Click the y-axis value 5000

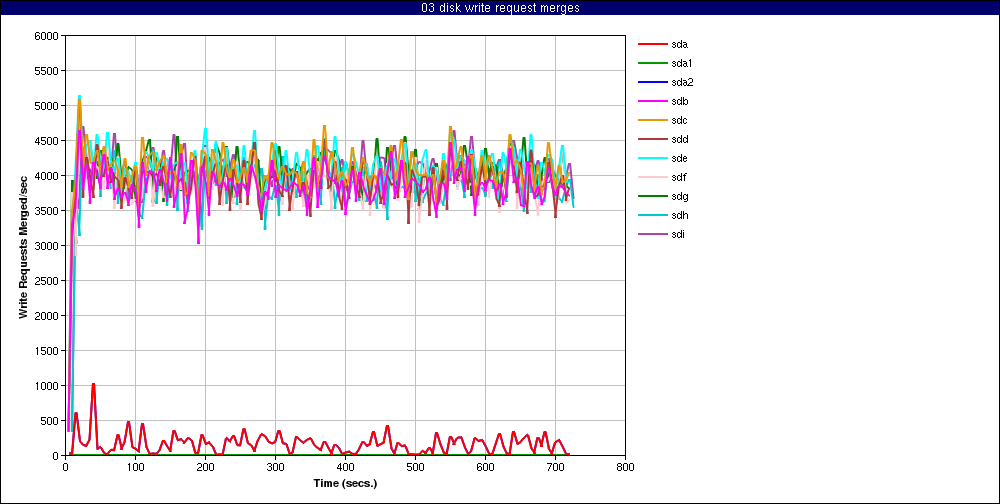(x=48, y=106)
